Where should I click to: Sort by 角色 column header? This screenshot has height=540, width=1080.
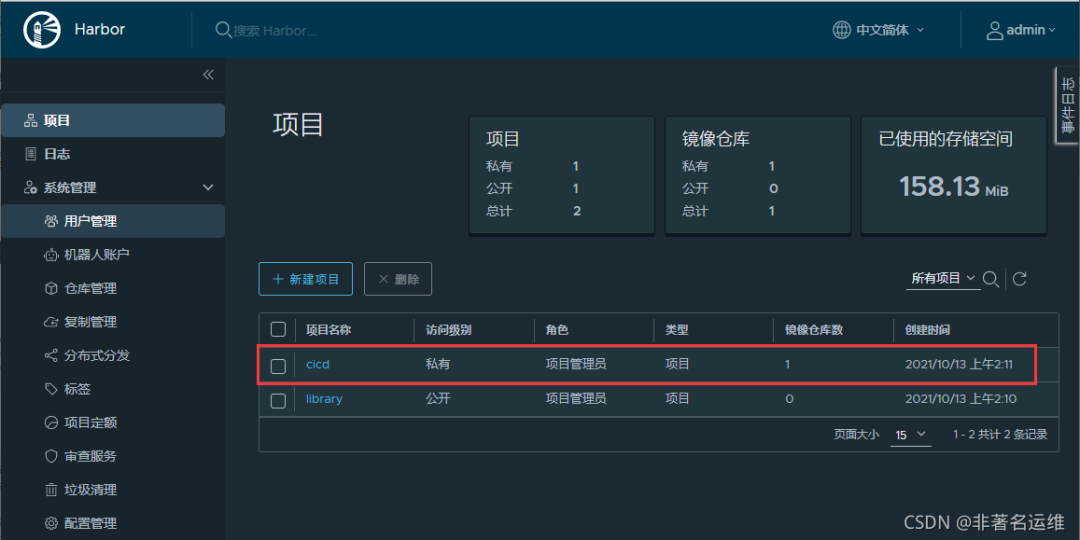tap(557, 330)
